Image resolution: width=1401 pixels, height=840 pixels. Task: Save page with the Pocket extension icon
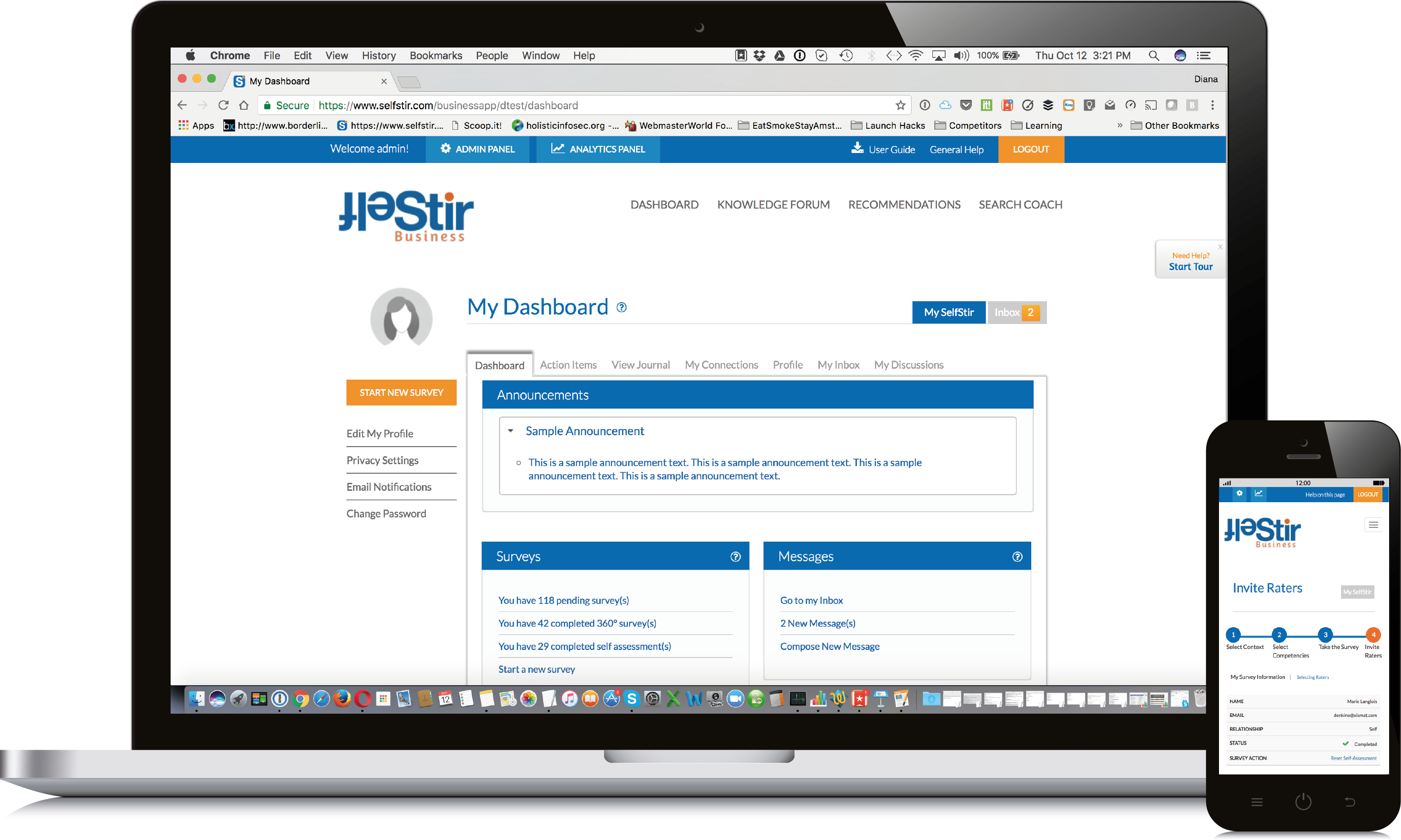coord(966,105)
